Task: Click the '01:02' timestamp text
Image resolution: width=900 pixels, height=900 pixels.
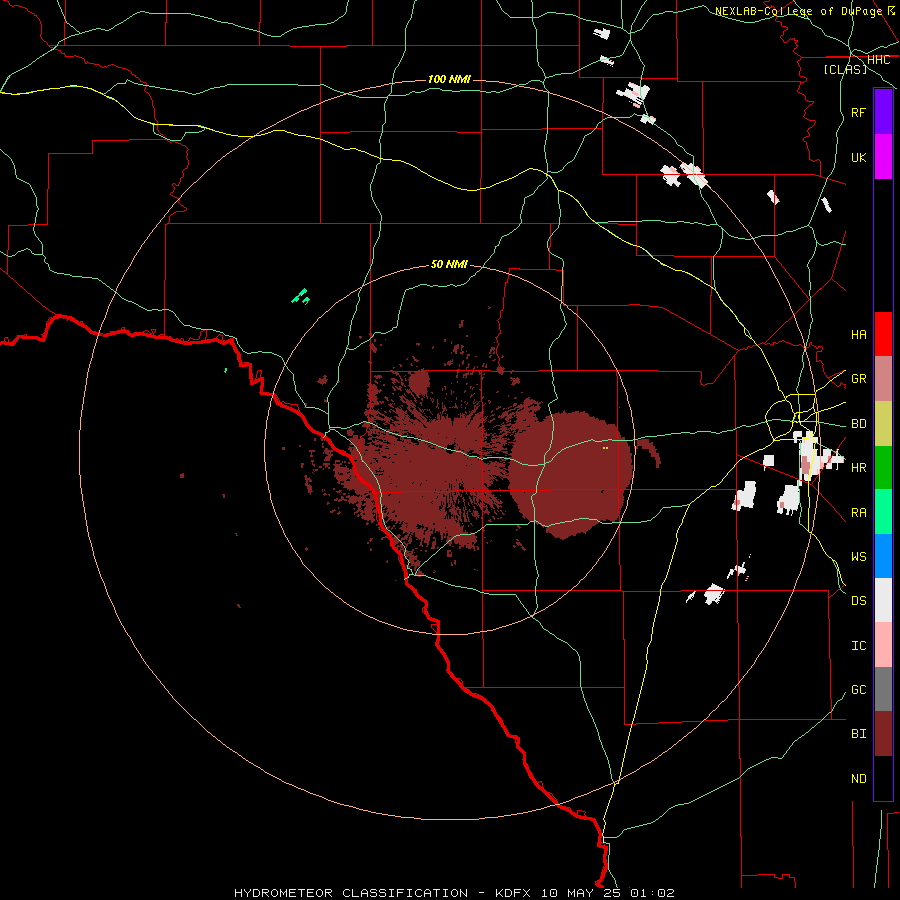Action: pos(653,893)
